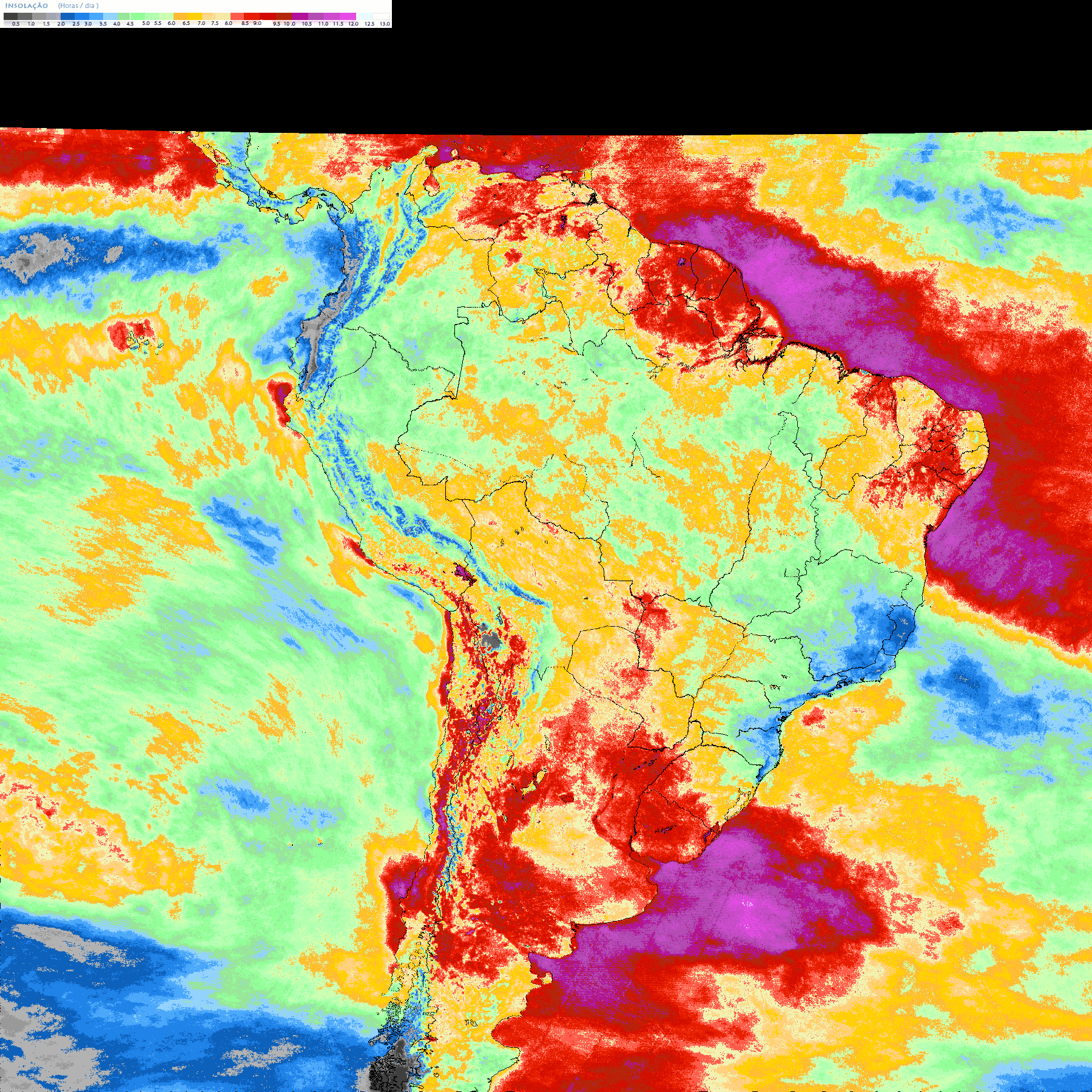Select the dark blue swatch at 2.0
The image size is (1092, 1092).
(67, 16)
